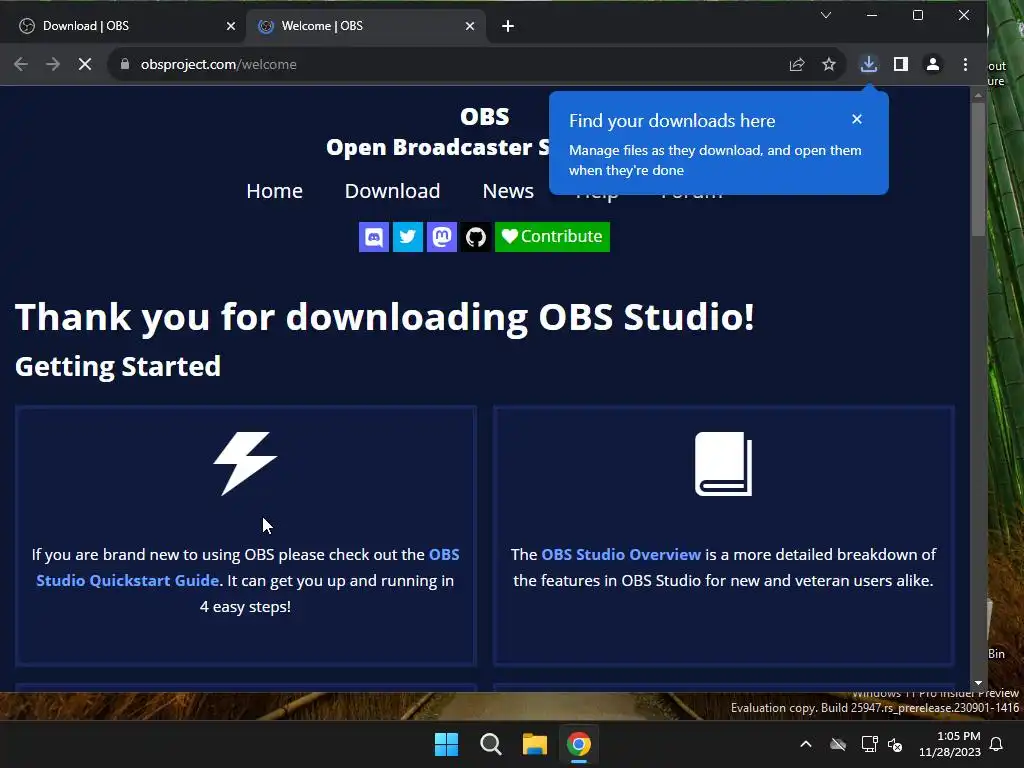This screenshot has width=1024, height=768.
Task: View site information lock icon
Action: click(x=125, y=64)
